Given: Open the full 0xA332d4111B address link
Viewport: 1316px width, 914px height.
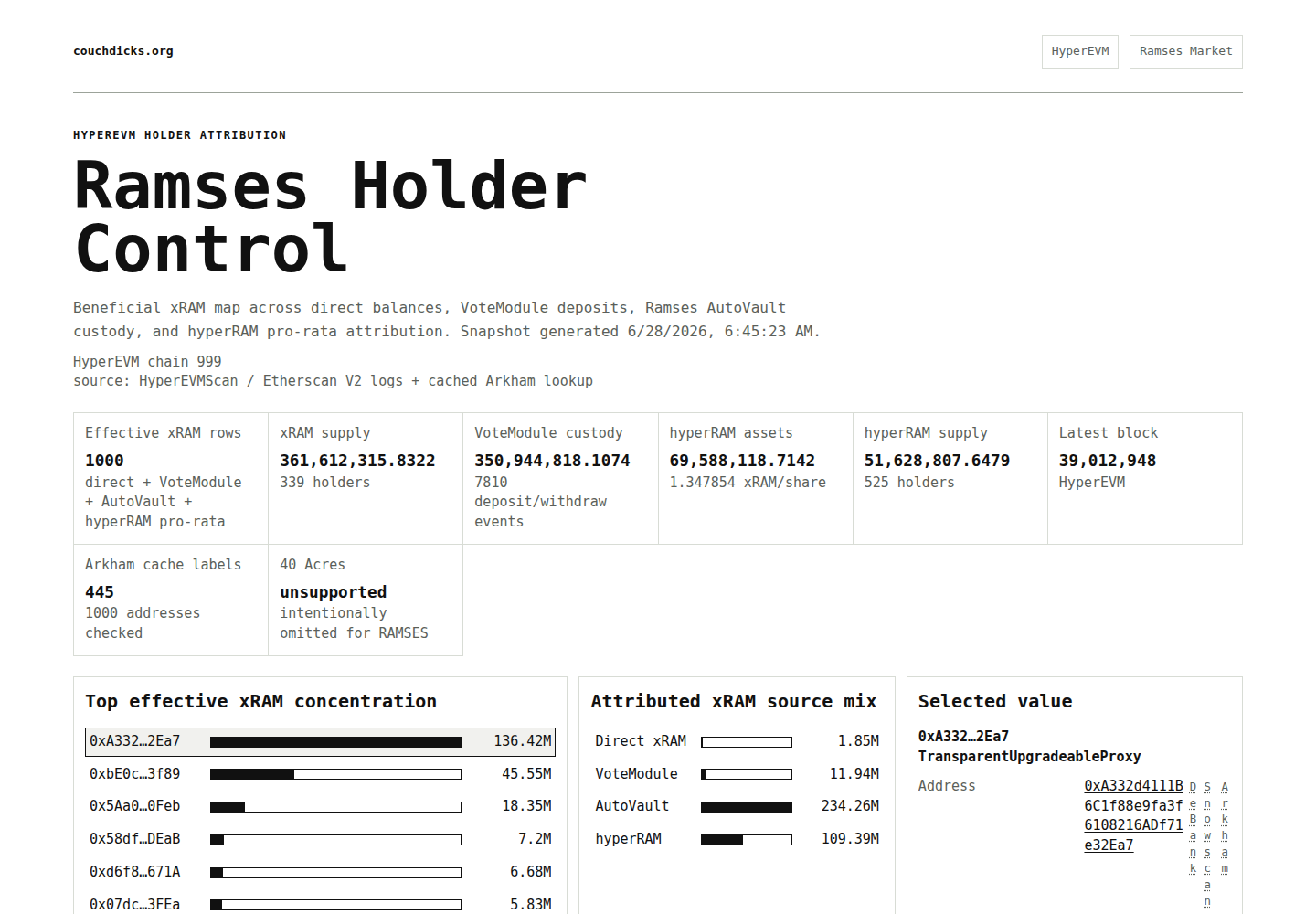Looking at the screenshot, I should point(1133,815).
